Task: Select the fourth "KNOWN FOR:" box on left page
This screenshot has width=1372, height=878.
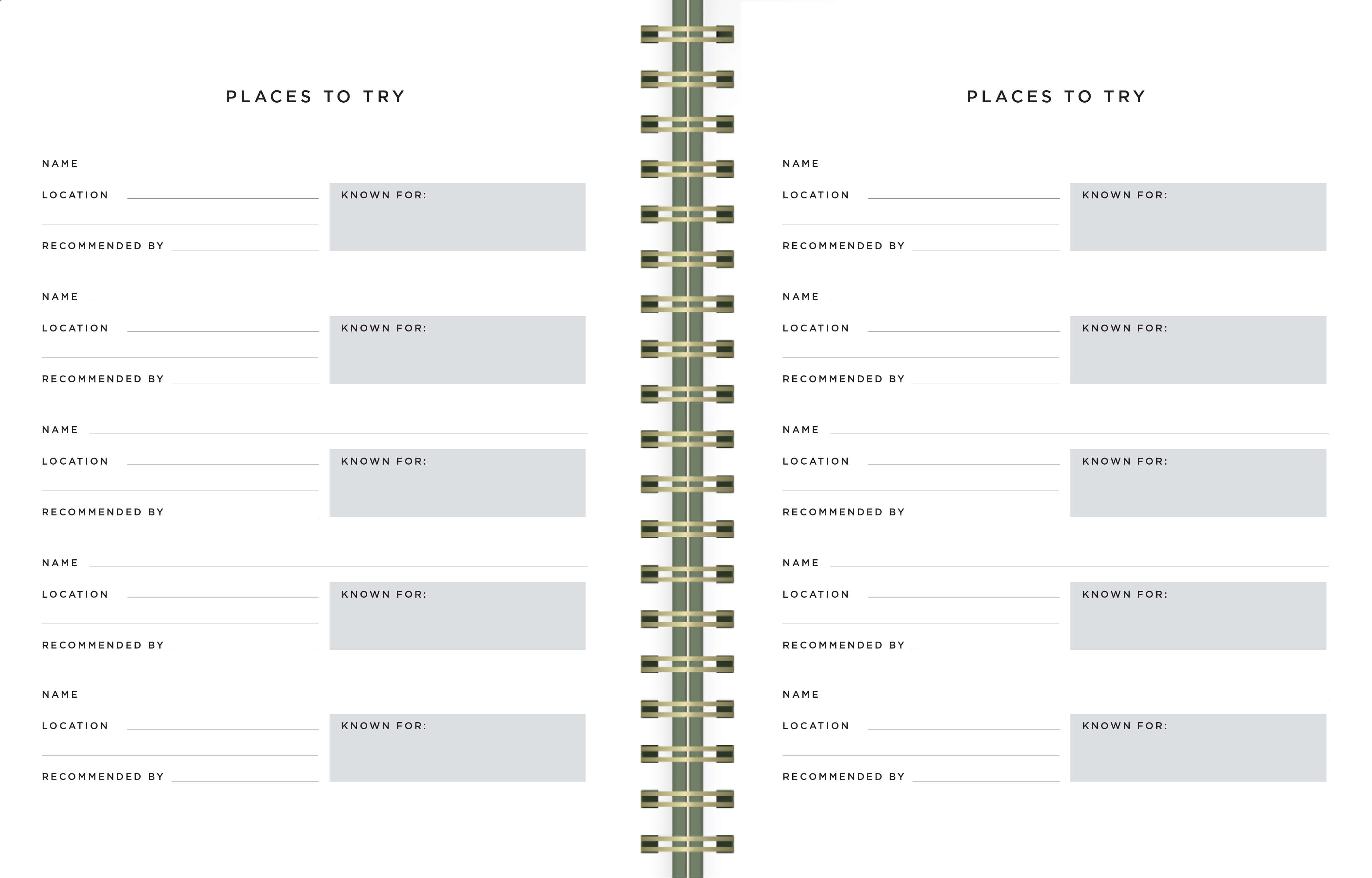Action: (457, 616)
